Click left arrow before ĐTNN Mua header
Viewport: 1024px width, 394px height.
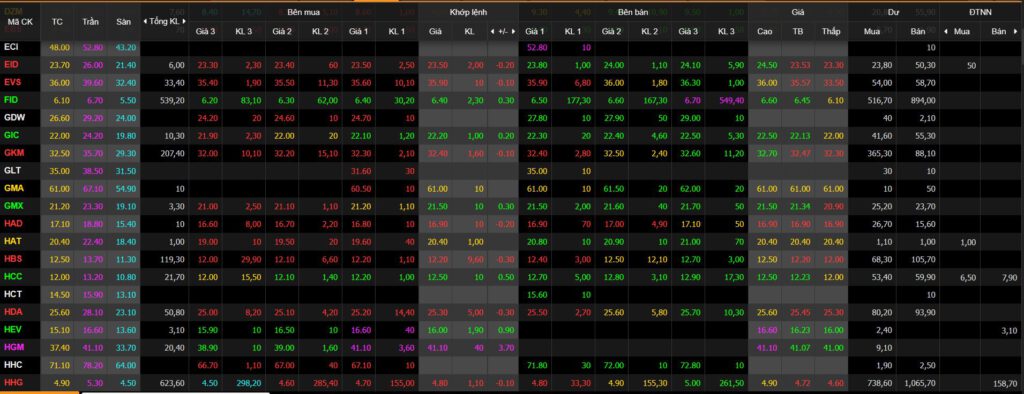[x=945, y=31]
